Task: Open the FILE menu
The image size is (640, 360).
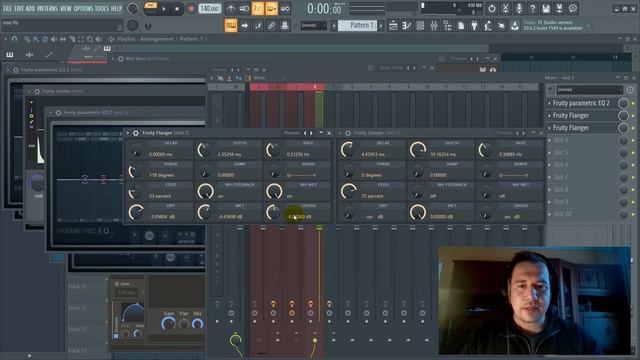Action: (x=7, y=8)
